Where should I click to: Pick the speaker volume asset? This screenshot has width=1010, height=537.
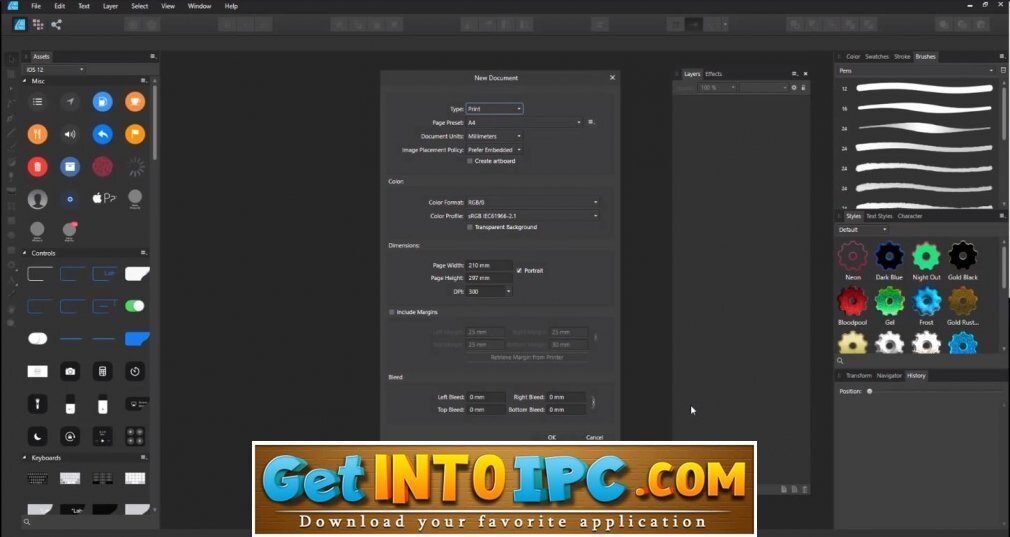coord(70,135)
